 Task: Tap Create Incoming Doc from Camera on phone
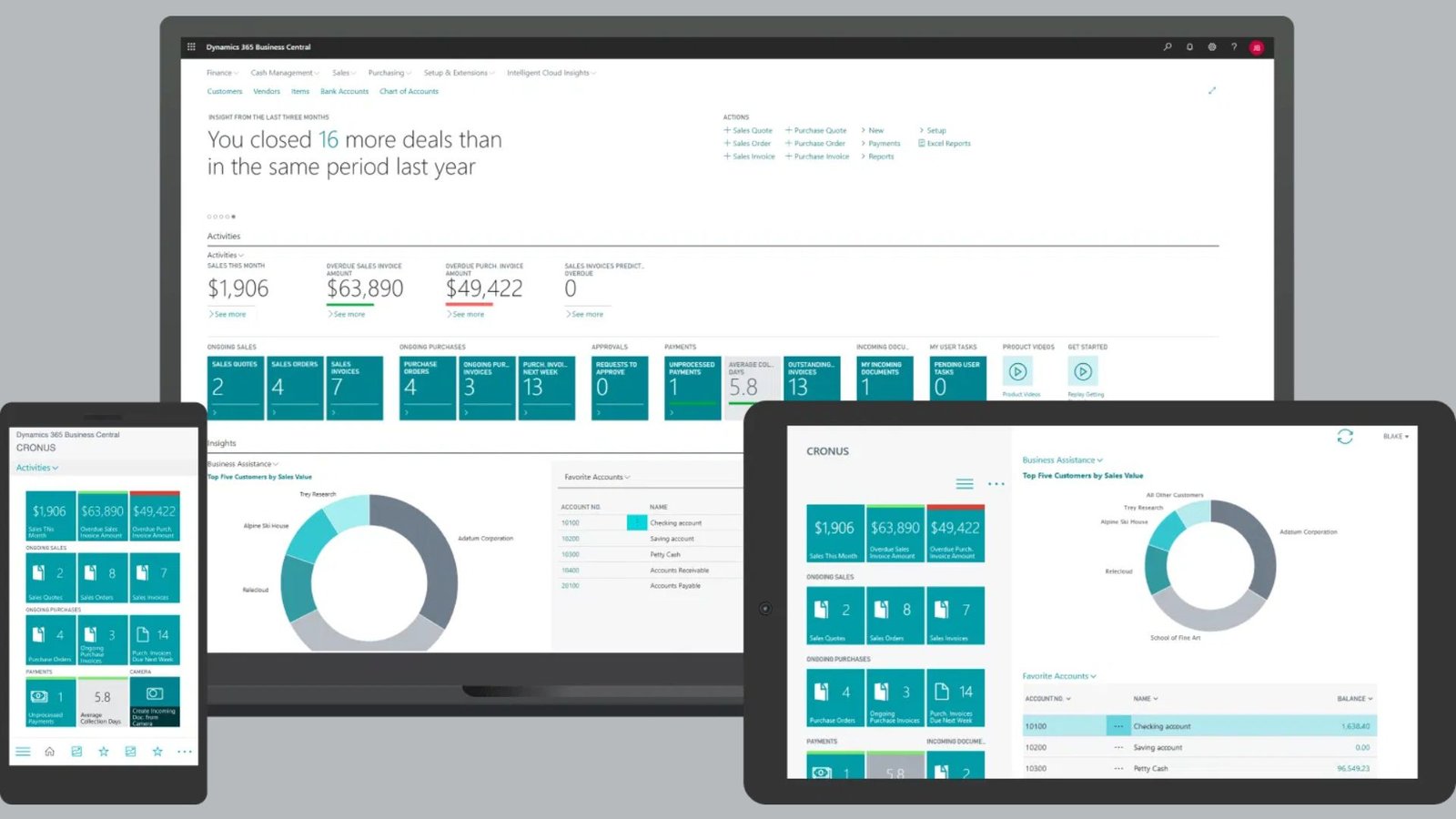coord(155,702)
